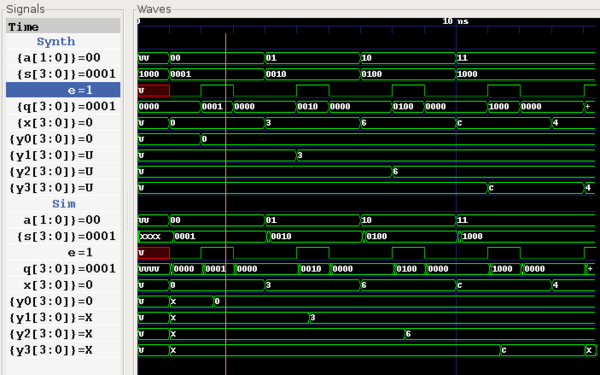The width and height of the screenshot is (600, 375).
Task: Click the red primary marker line
Action: pos(225,203)
